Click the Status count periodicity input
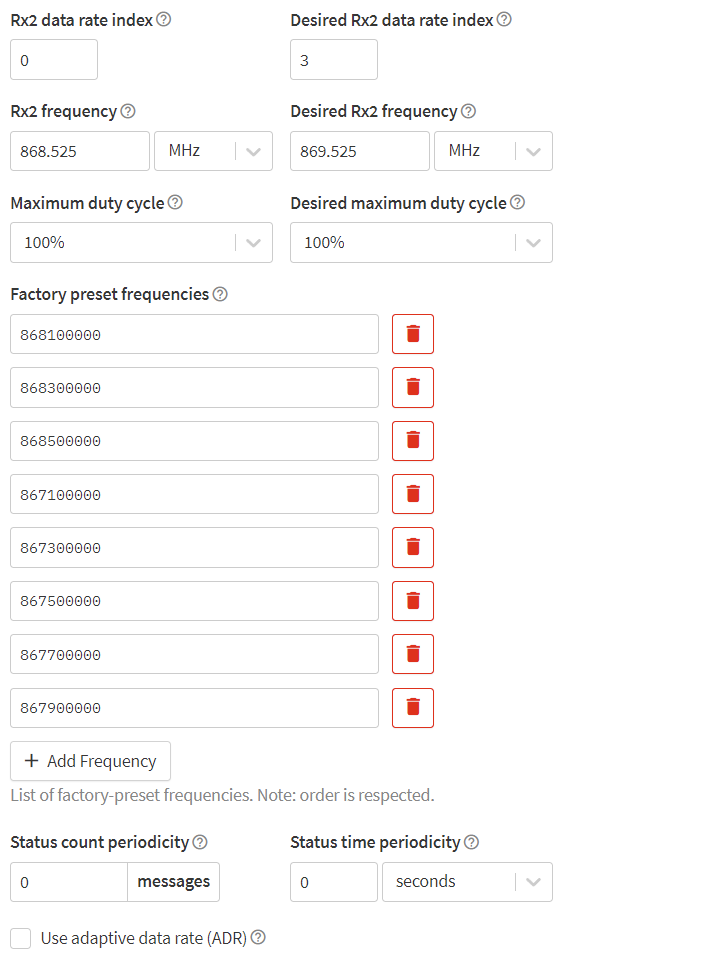This screenshot has height=970, width=717. 69,882
